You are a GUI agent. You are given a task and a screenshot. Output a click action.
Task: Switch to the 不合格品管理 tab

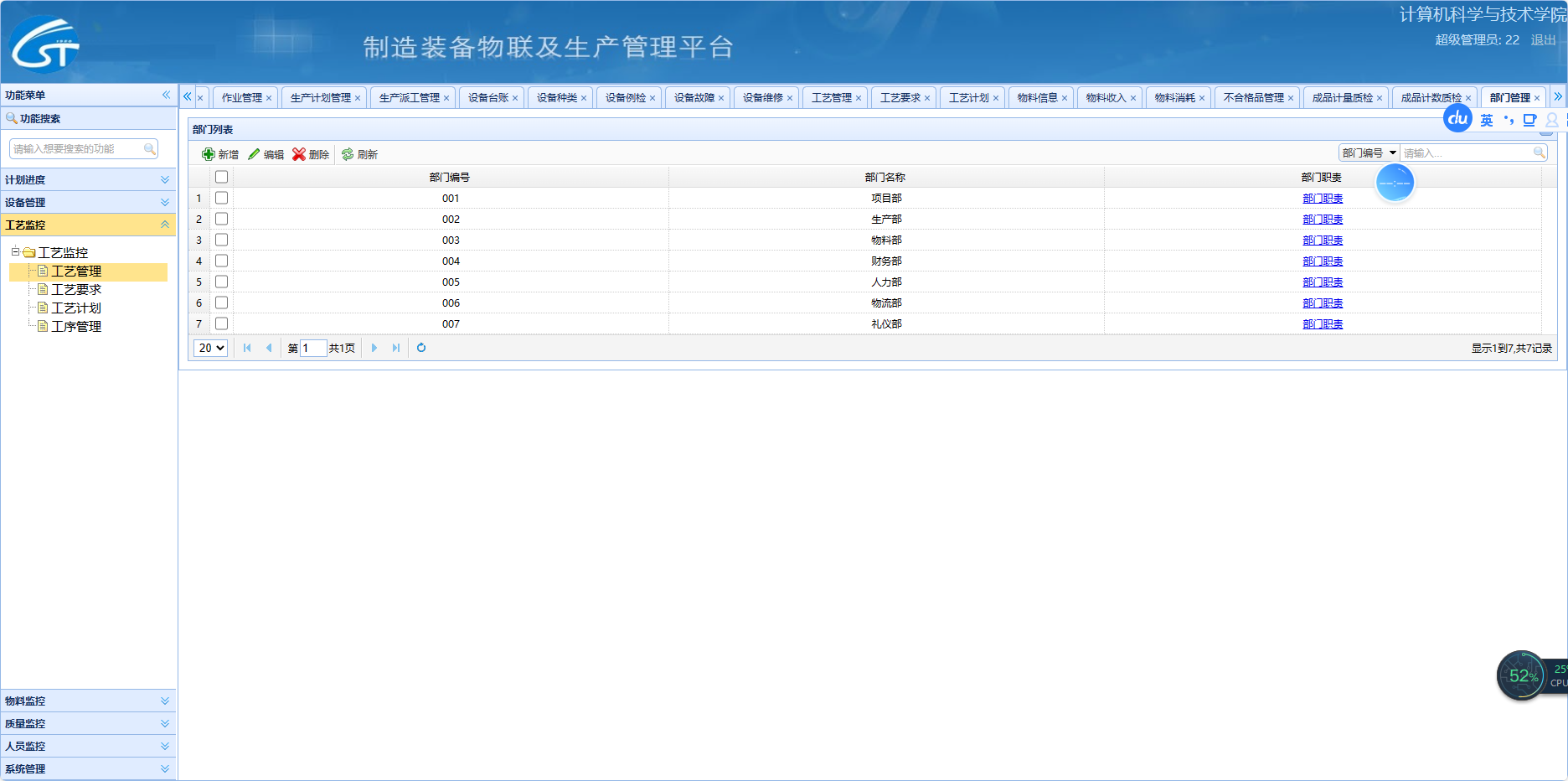tap(1254, 98)
